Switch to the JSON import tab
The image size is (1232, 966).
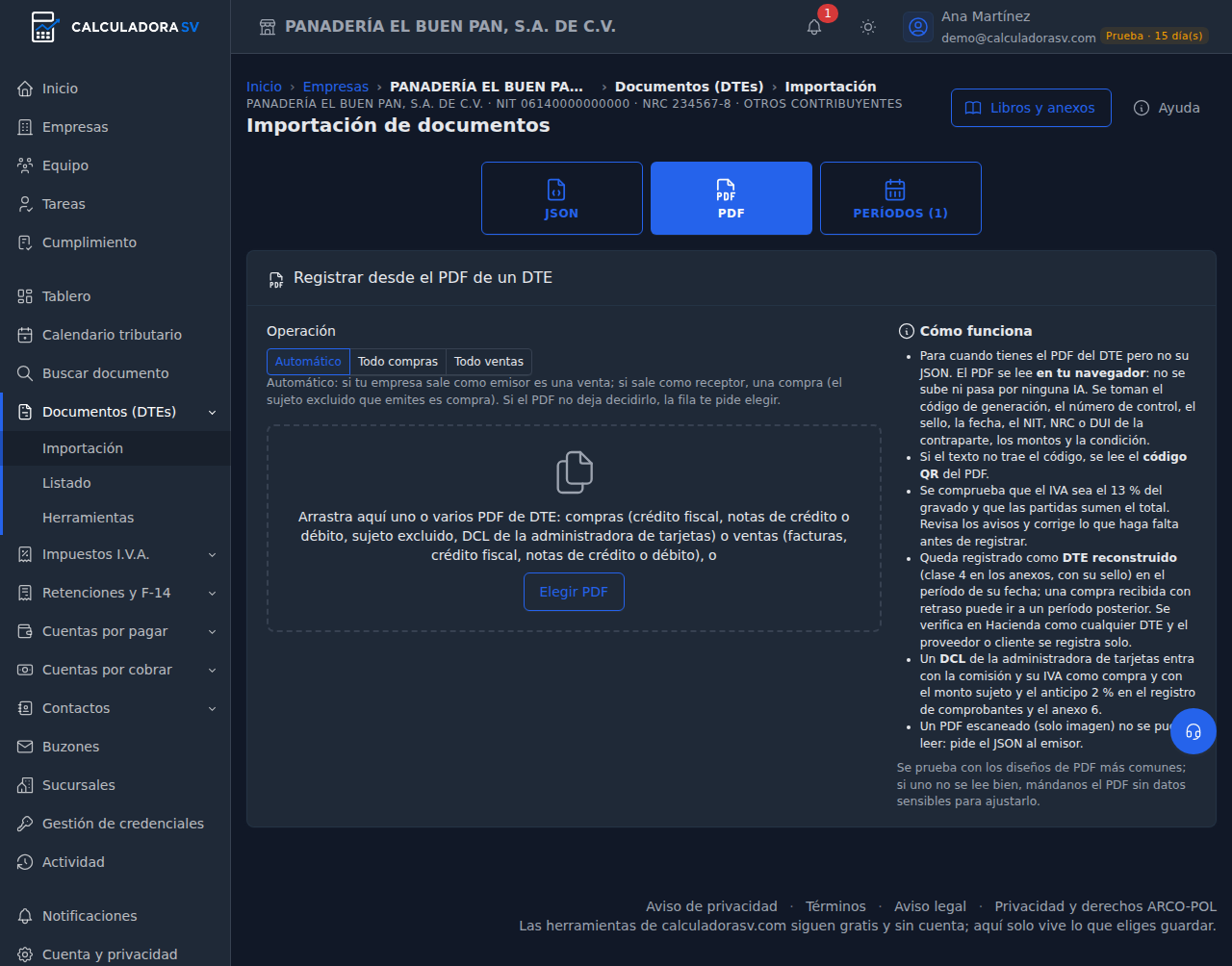pos(562,198)
